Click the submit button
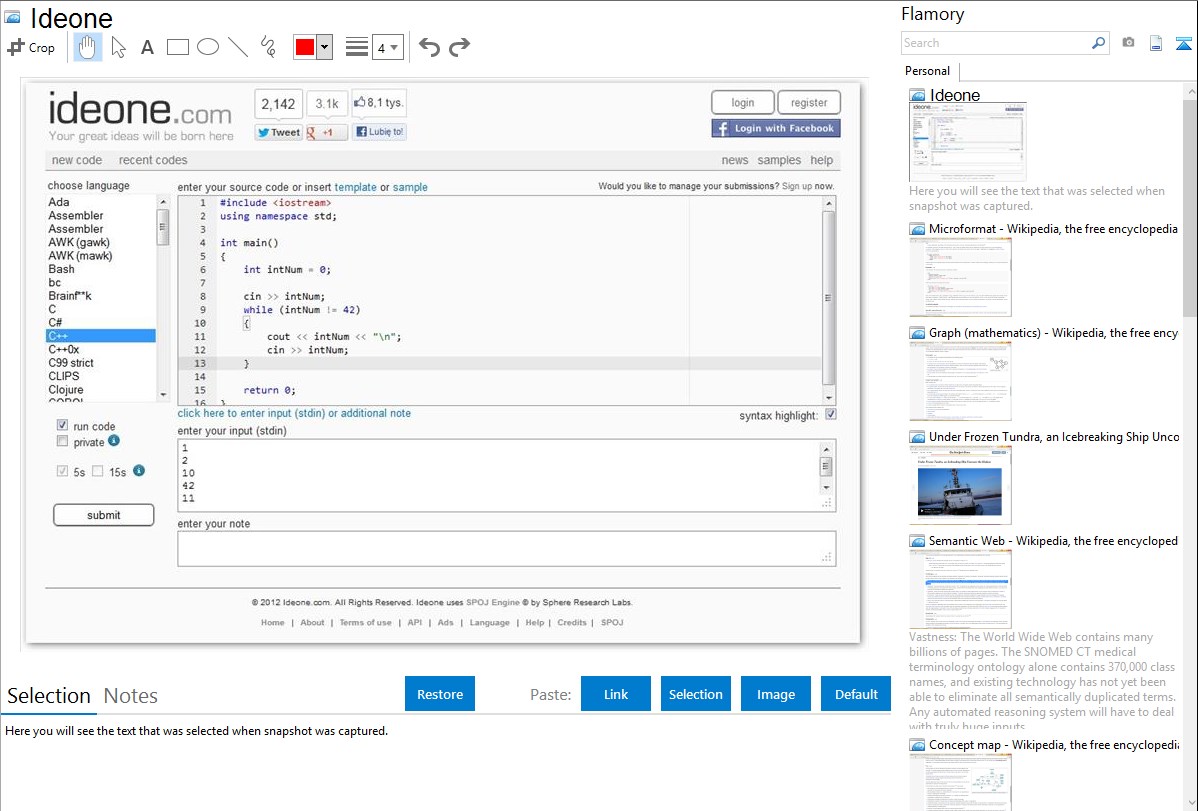Image resolution: width=1198 pixels, height=811 pixels. tap(104, 515)
